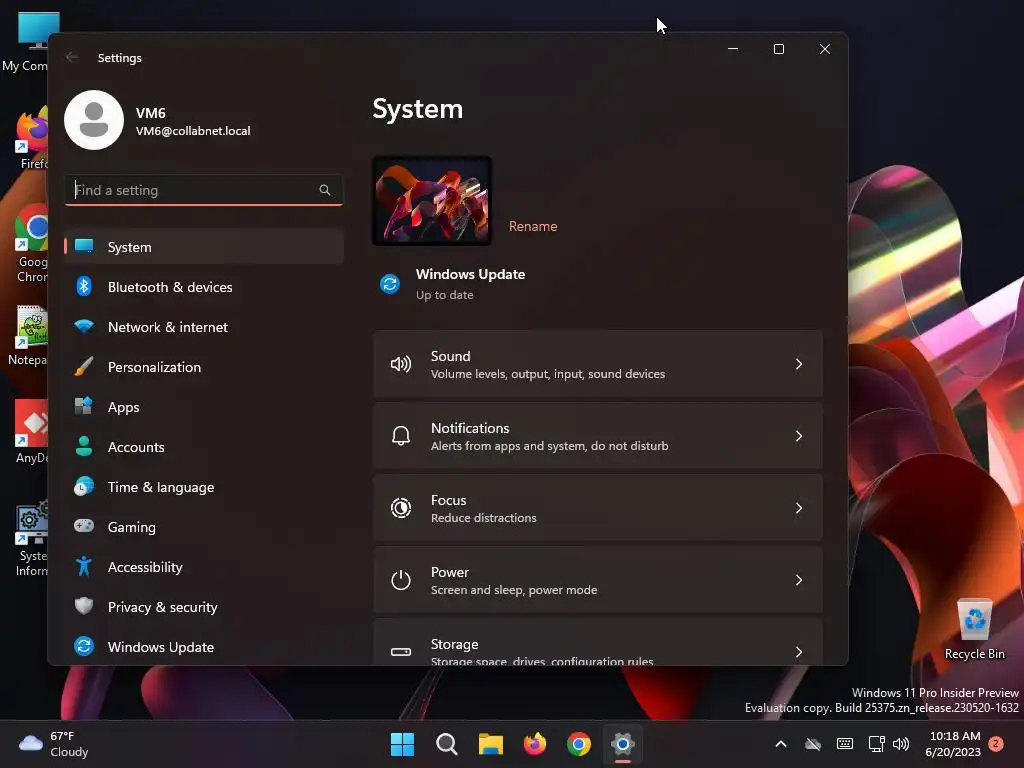Click the accessibility figure icon in the sidebar
Image resolution: width=1024 pixels, height=768 pixels.
(84, 566)
